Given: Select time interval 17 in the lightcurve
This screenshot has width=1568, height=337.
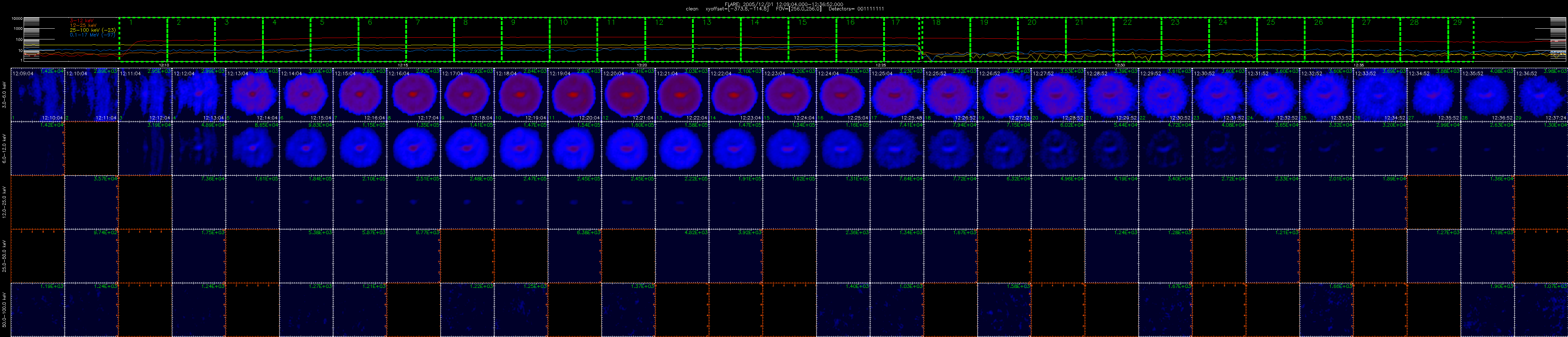Looking at the screenshot, I should pos(902,39).
